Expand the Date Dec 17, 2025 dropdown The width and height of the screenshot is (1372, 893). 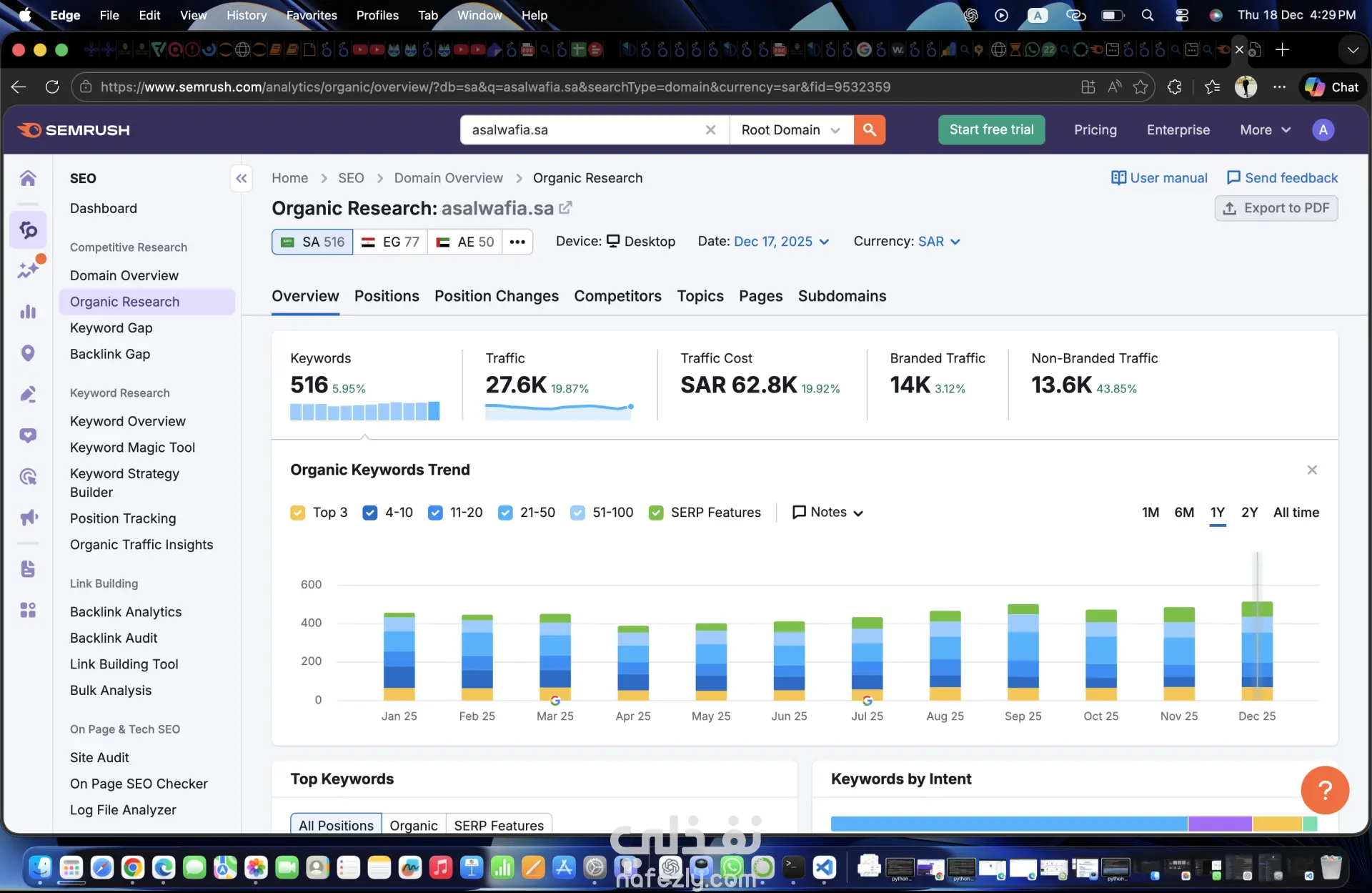coord(781,242)
